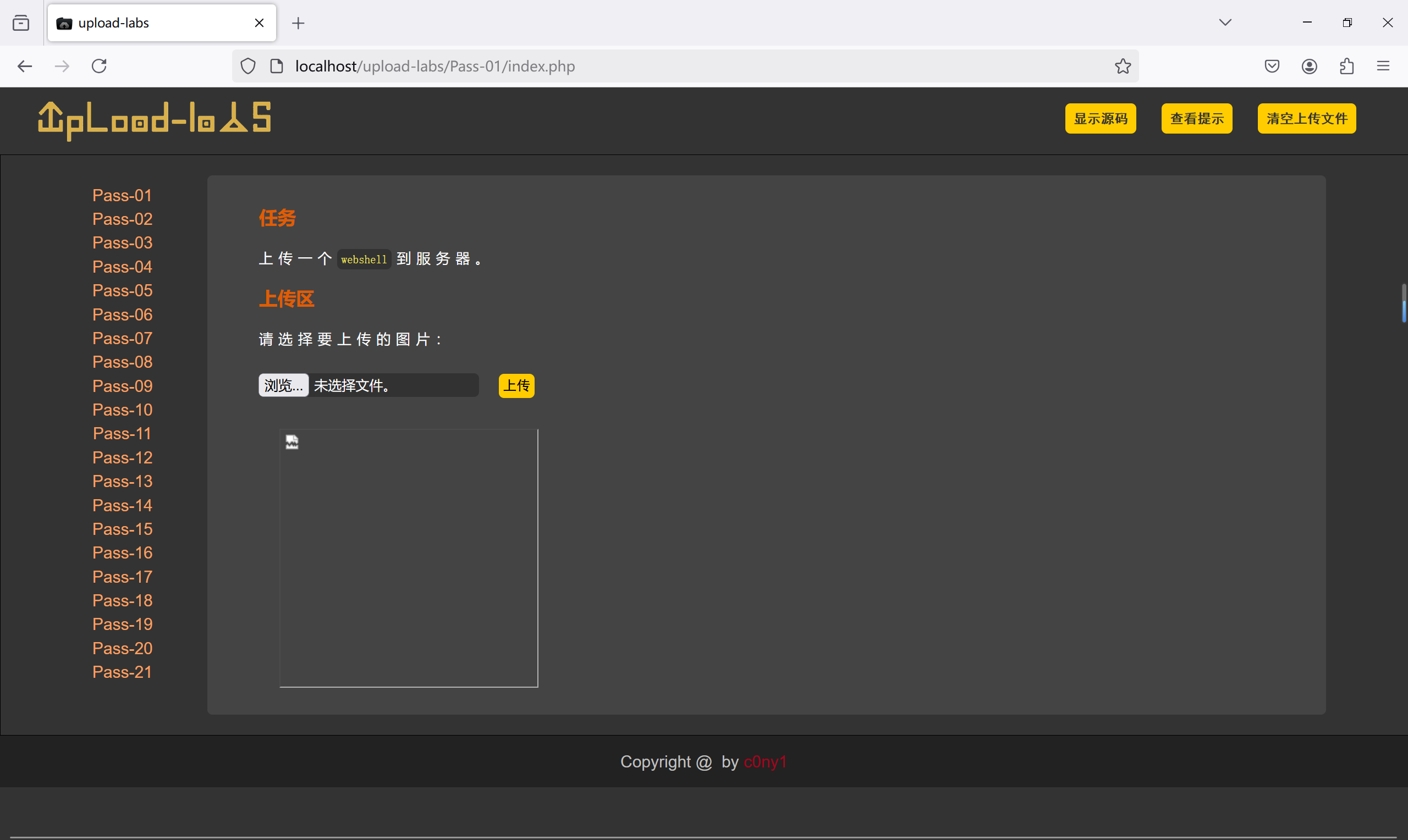Open the Pass-05 level link
Screen dimensions: 1408x840
point(122,290)
